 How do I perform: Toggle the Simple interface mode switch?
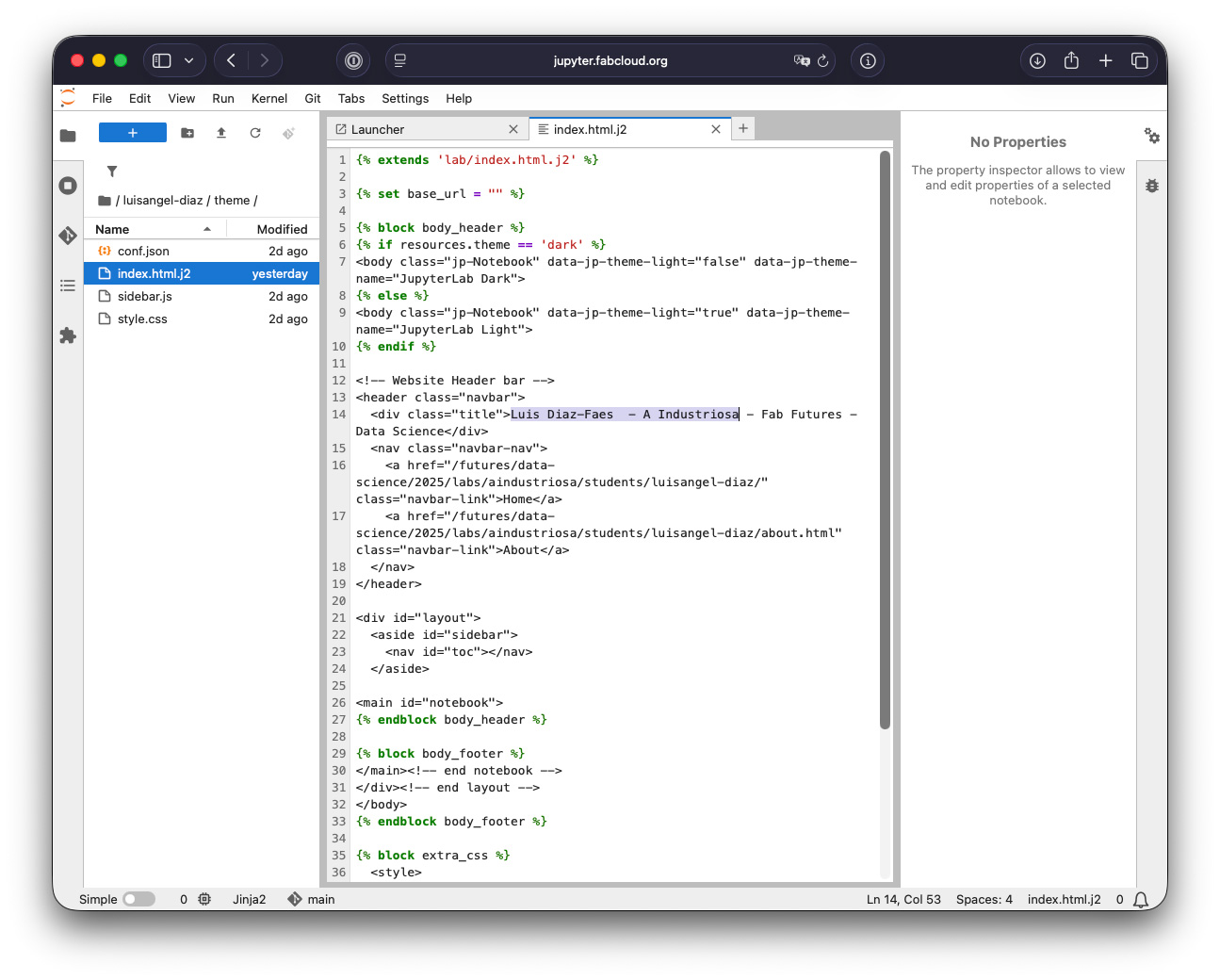click(x=138, y=899)
